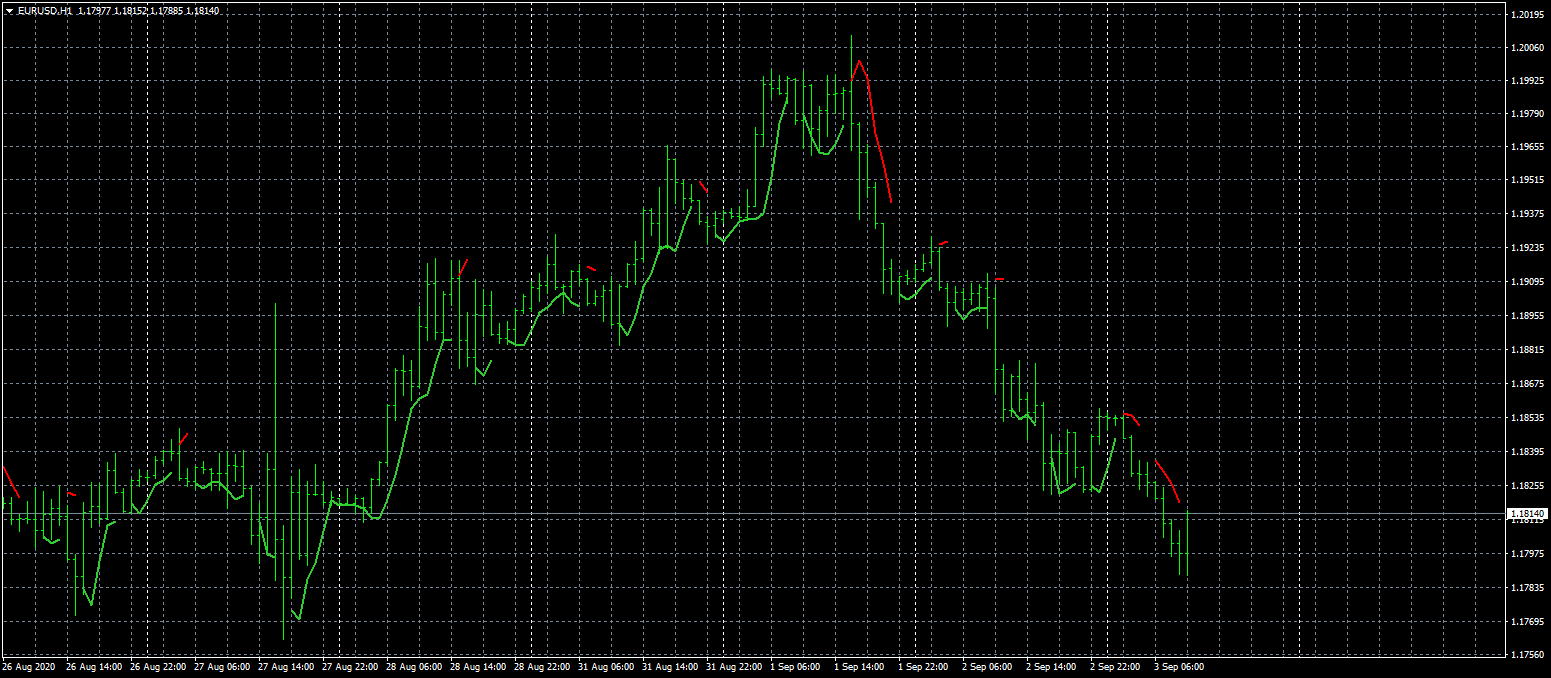
Task: Click price scale value 1.18535
Action: tap(1530, 419)
